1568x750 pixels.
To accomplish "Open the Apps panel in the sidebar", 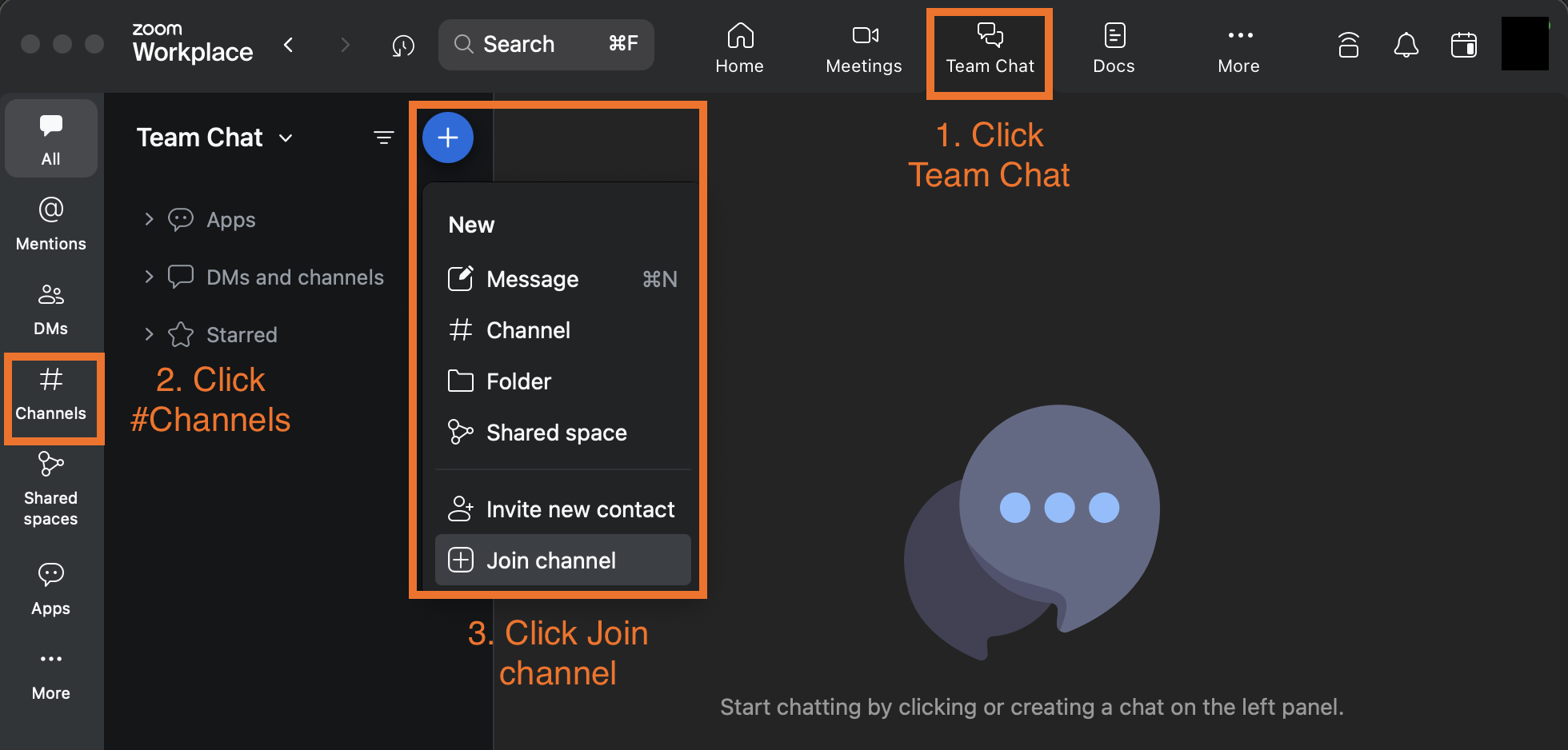I will pyautogui.click(x=50, y=588).
